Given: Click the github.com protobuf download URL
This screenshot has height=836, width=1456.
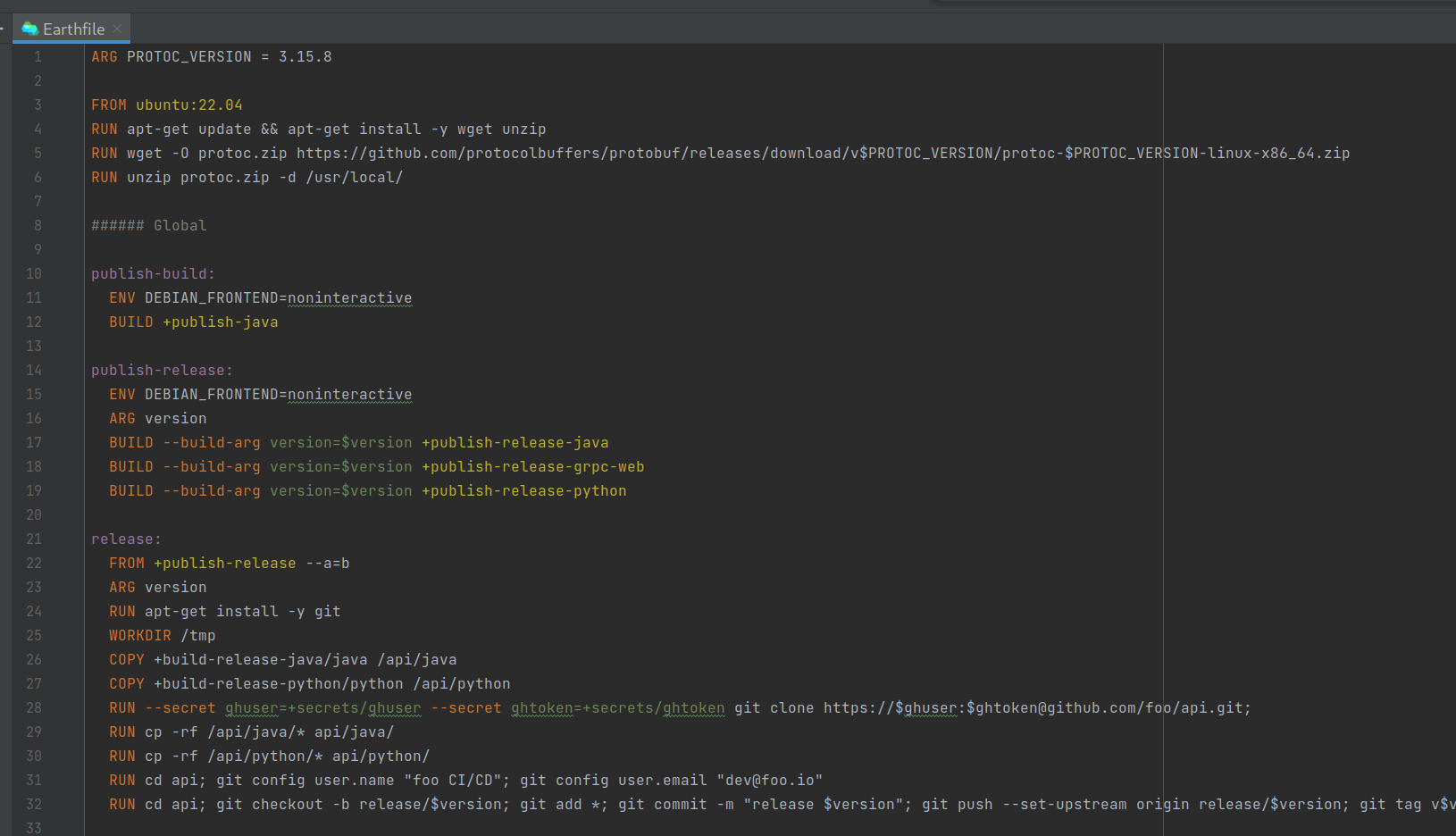Looking at the screenshot, I should [x=823, y=153].
